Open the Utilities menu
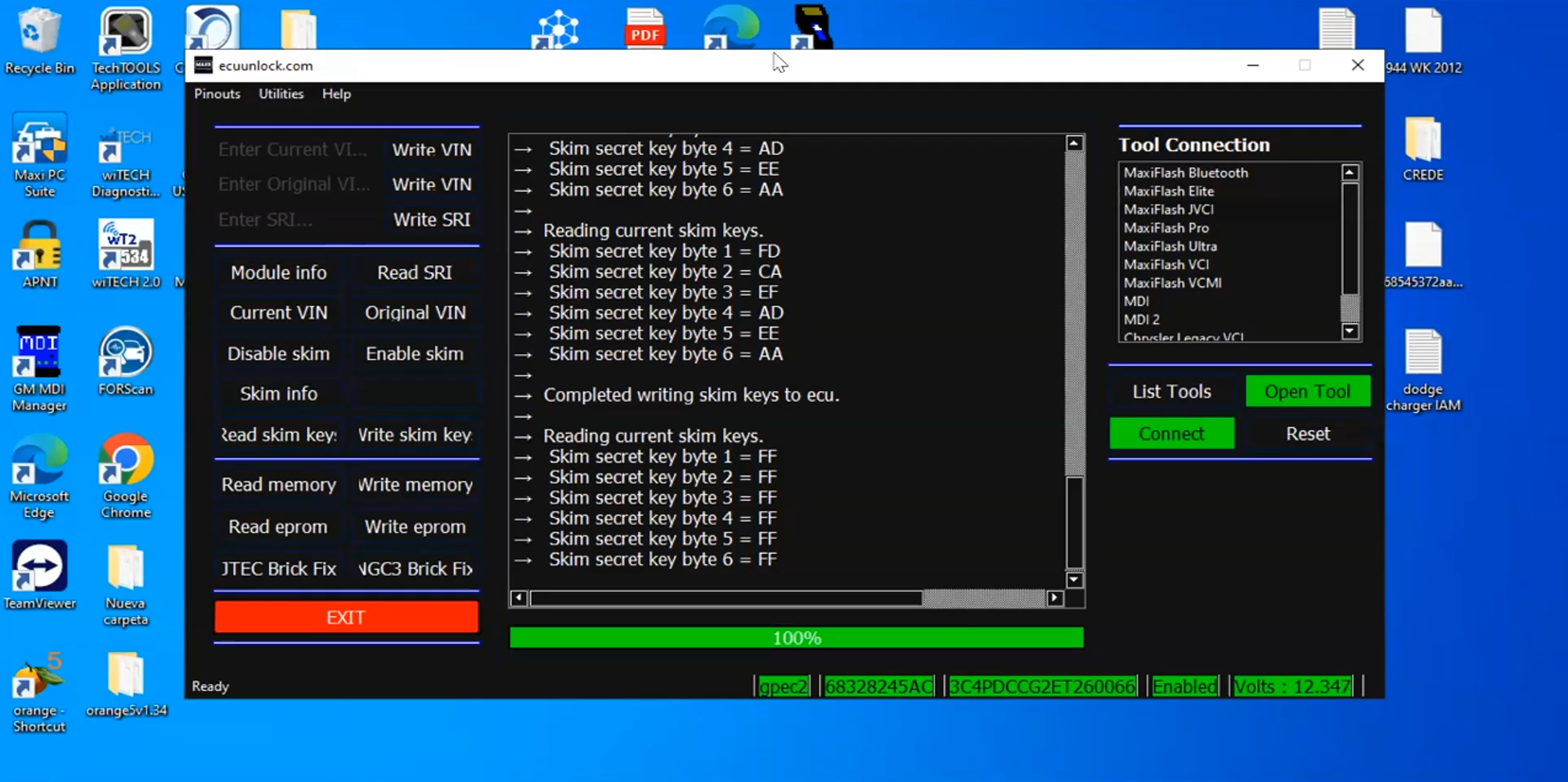 (281, 94)
